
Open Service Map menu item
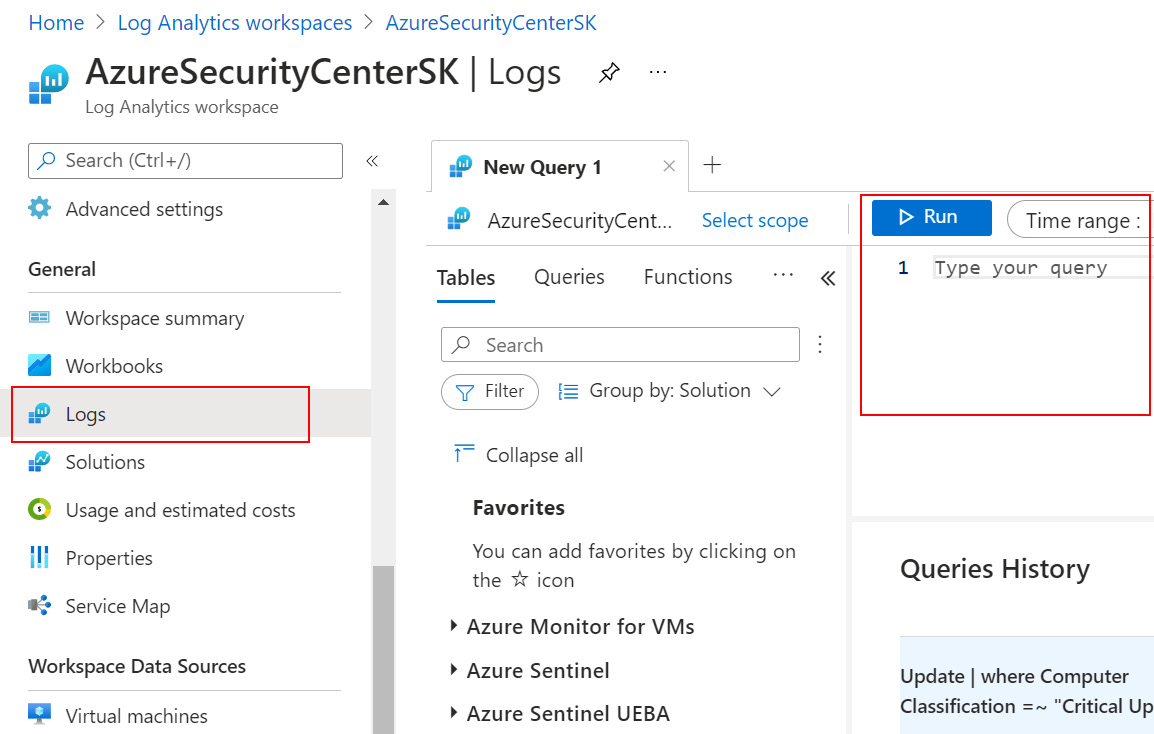click(x=118, y=606)
